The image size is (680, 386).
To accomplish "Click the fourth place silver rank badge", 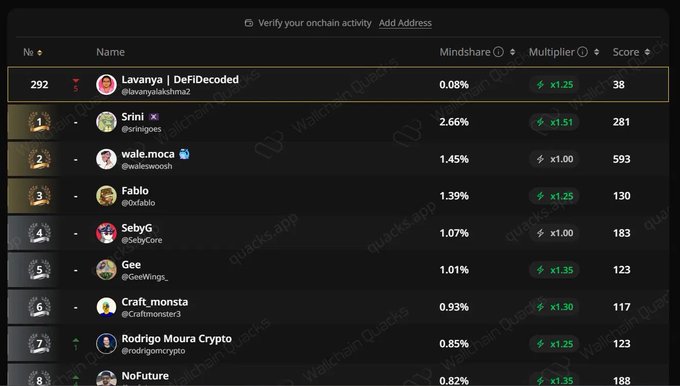I will point(39,233).
